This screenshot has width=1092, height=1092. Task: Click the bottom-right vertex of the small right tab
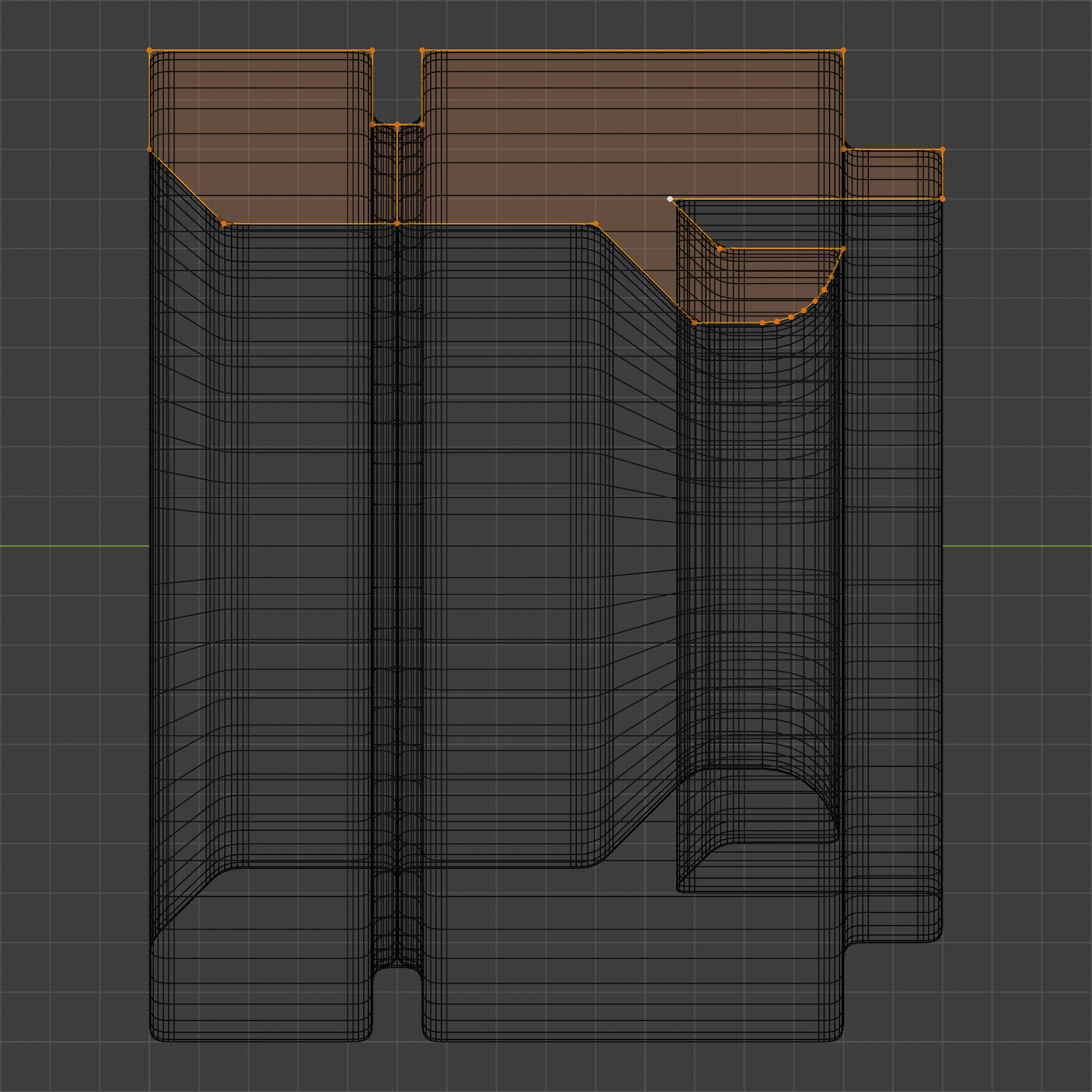943,199
